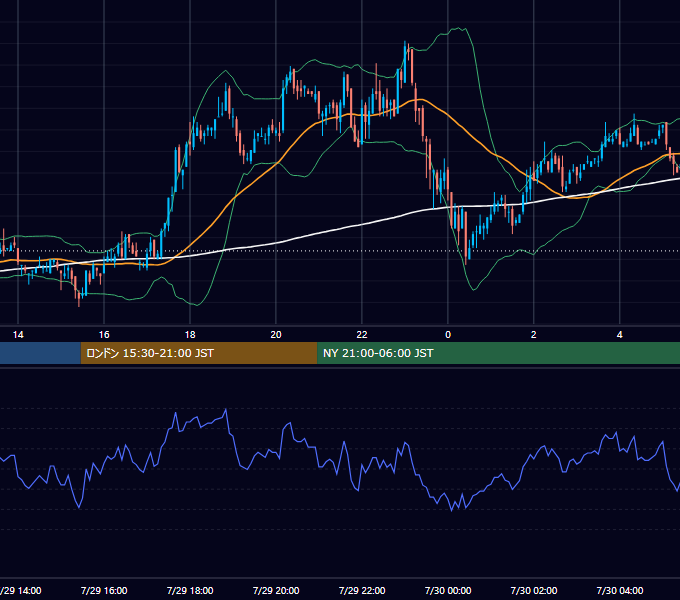Click the 7/29 20:00 time label

(x=276, y=590)
